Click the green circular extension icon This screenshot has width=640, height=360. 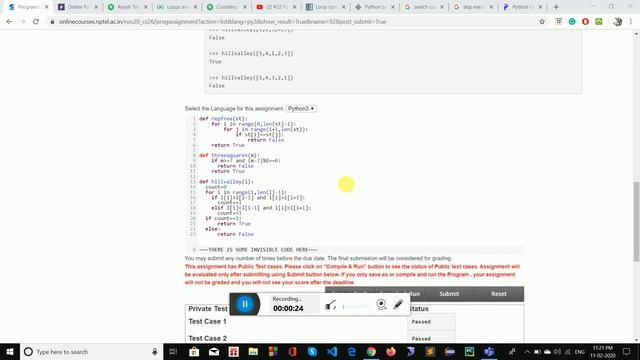572,22
